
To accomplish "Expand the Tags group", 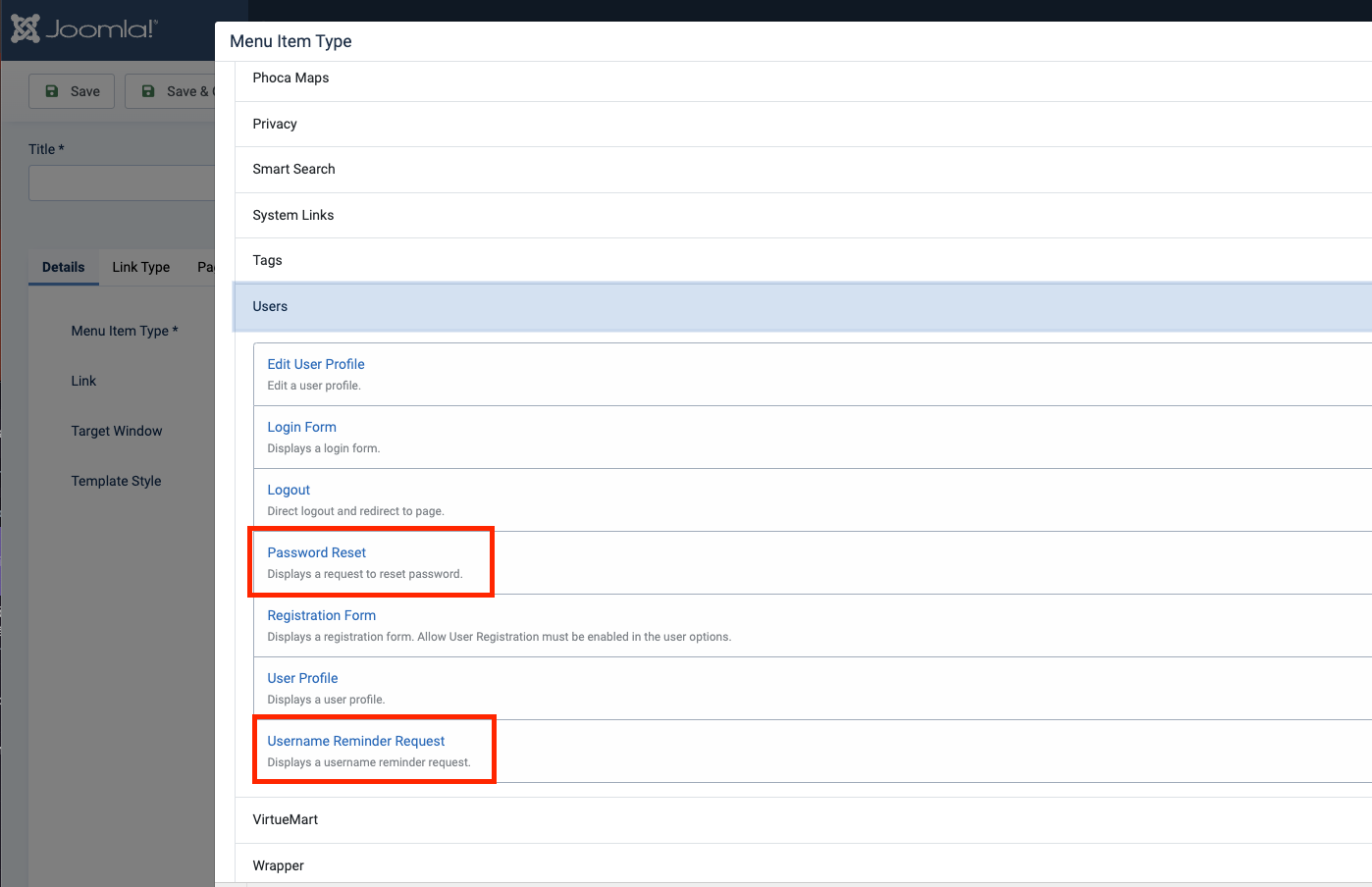I will [x=803, y=261].
